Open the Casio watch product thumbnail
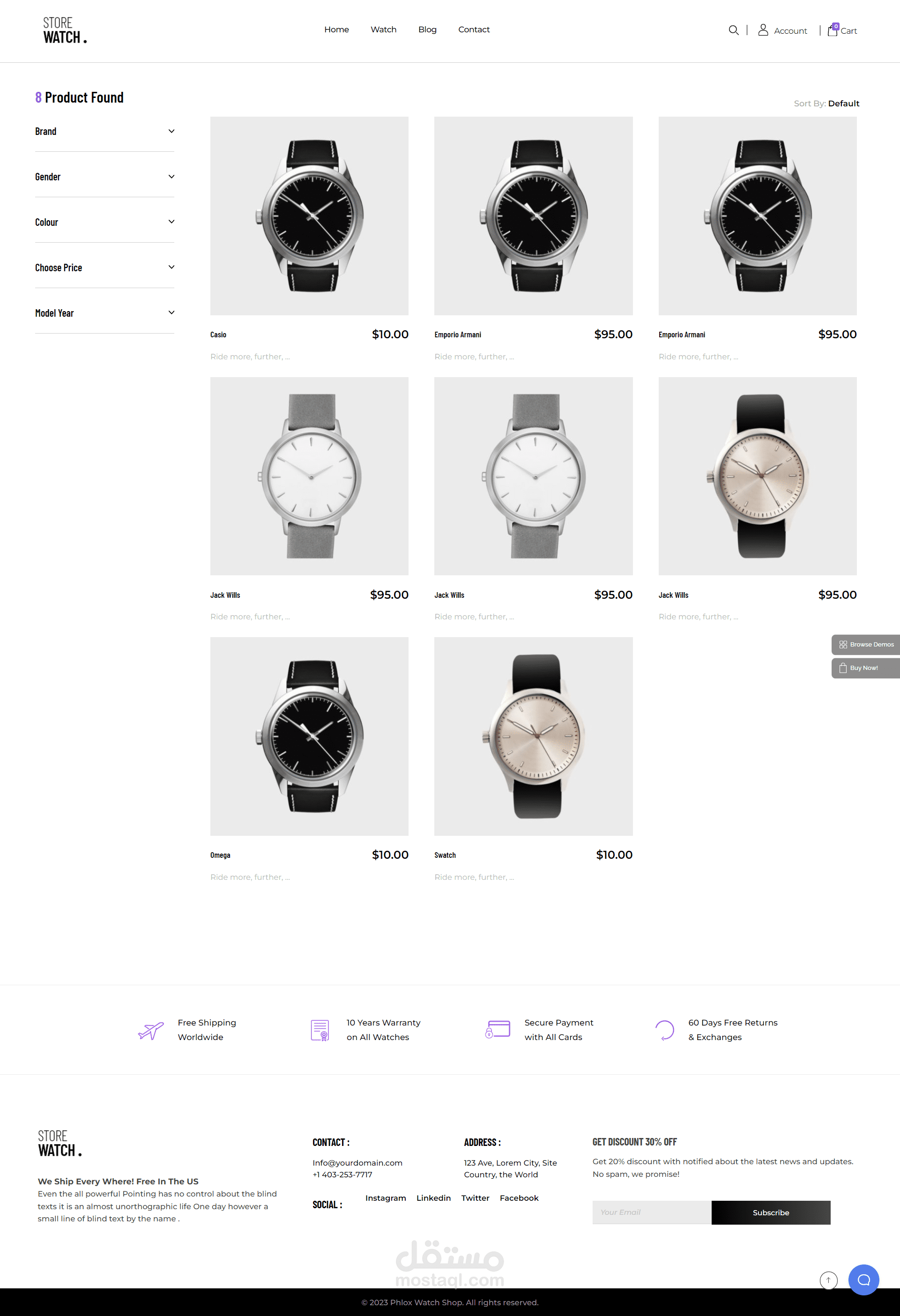The image size is (900, 1316). (x=309, y=216)
